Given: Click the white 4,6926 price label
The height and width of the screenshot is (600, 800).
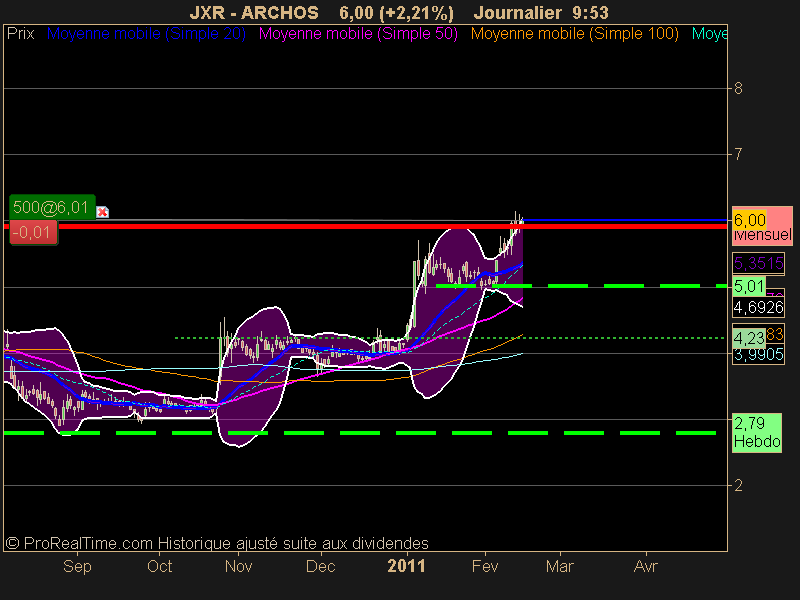Looking at the screenshot, I should (758, 307).
